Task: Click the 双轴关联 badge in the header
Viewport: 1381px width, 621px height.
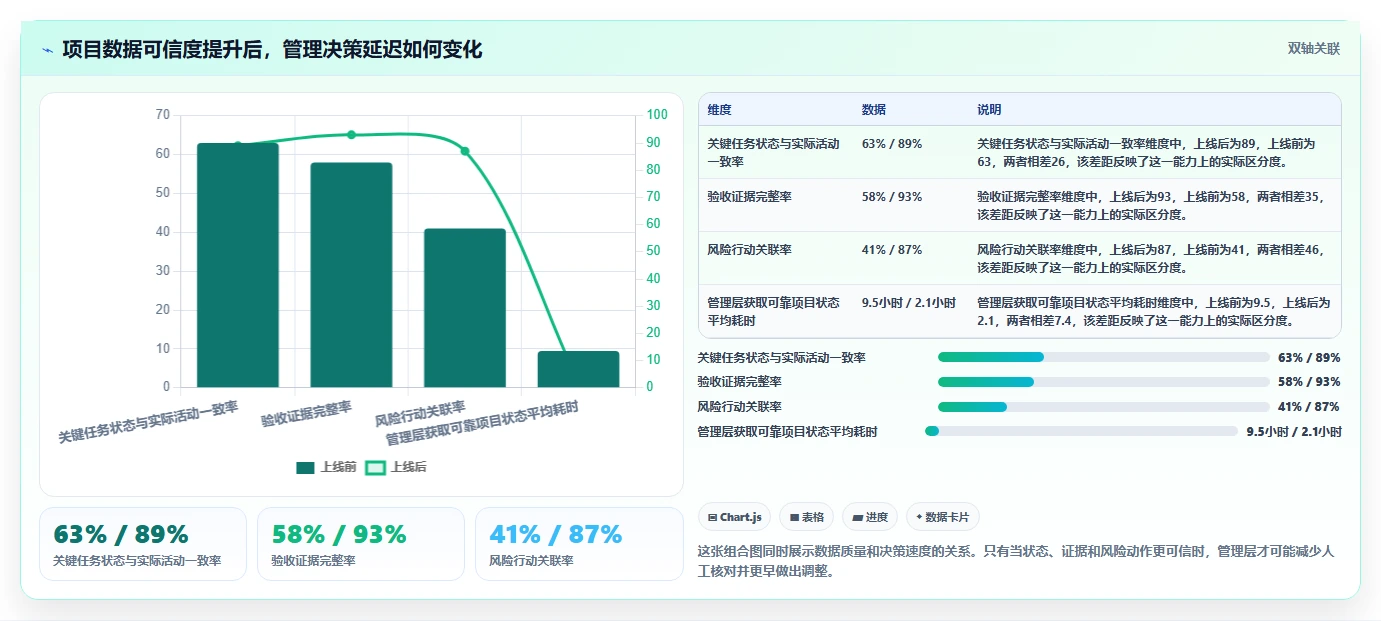Action: point(1313,48)
